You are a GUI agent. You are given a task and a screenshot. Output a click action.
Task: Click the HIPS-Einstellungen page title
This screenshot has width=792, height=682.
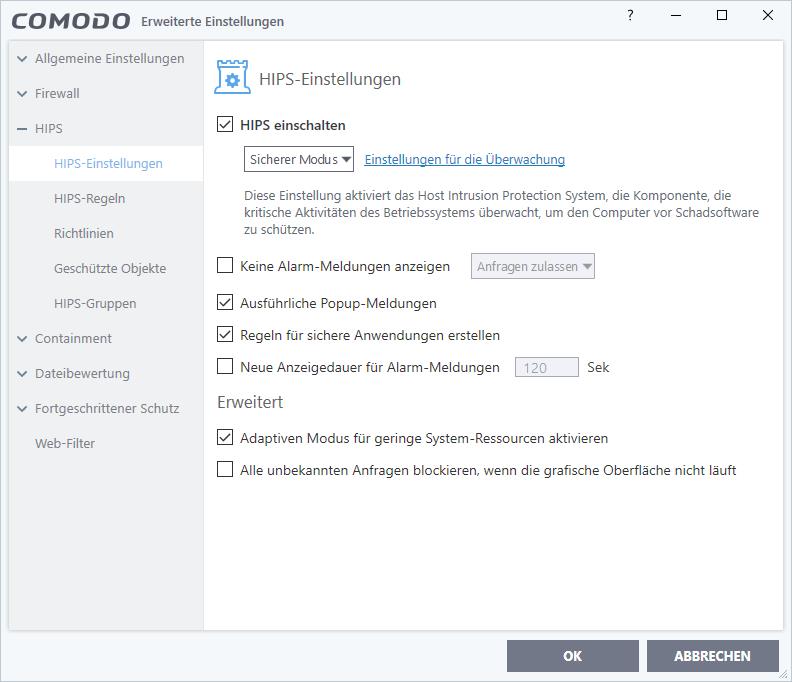pos(330,79)
